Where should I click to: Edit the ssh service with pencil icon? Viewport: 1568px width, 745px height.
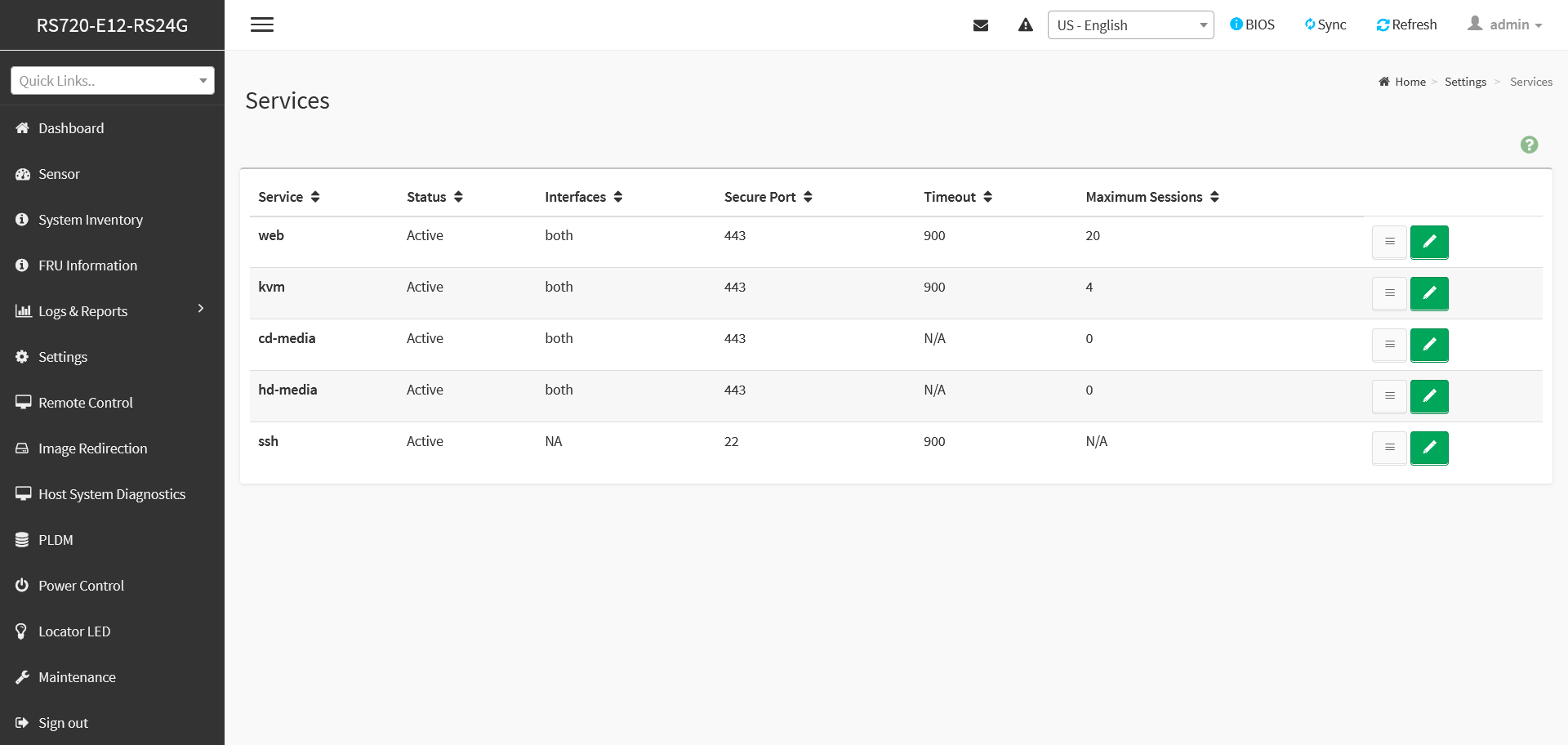pos(1429,448)
